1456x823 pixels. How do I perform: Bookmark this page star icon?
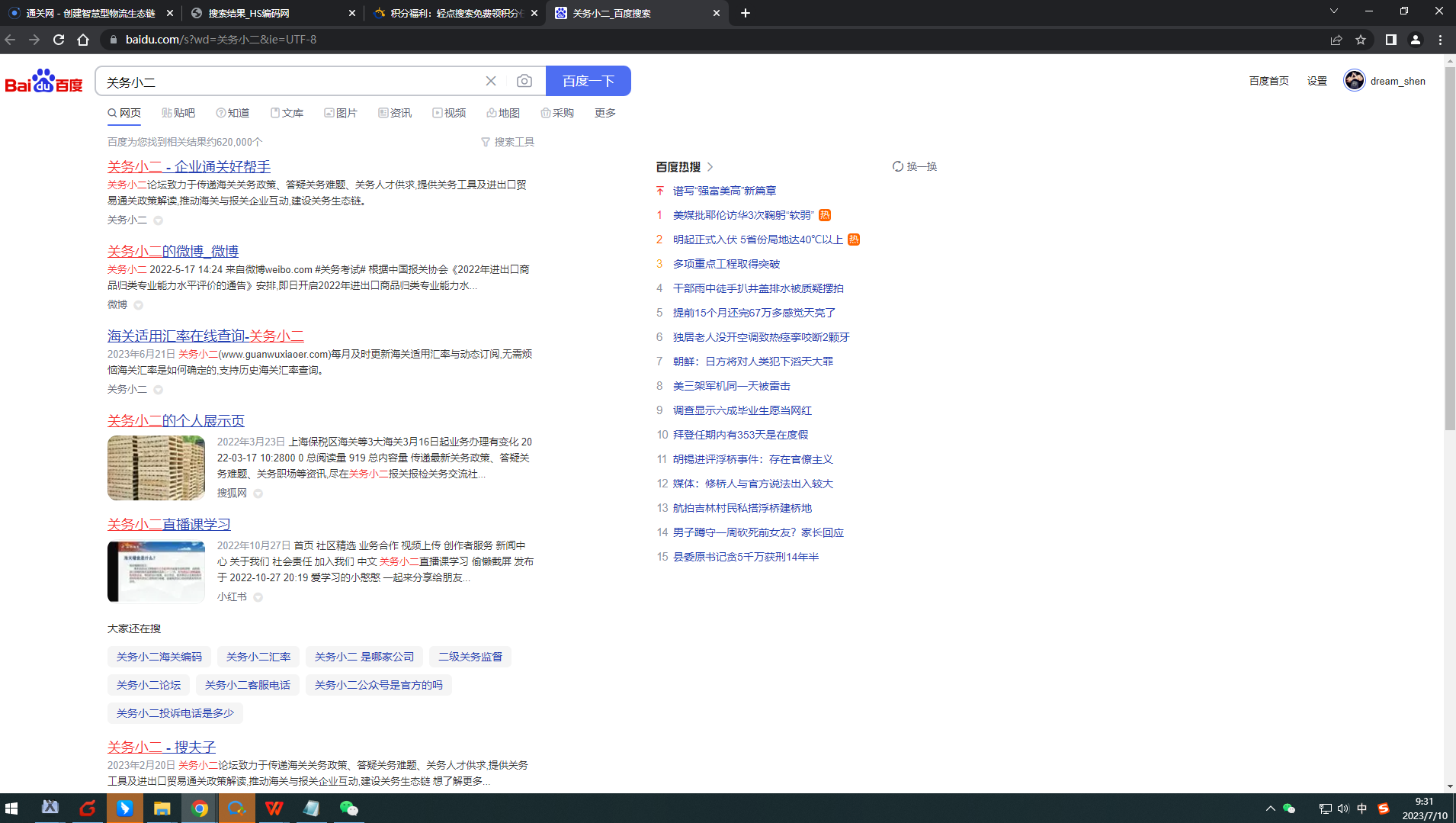pyautogui.click(x=1361, y=40)
